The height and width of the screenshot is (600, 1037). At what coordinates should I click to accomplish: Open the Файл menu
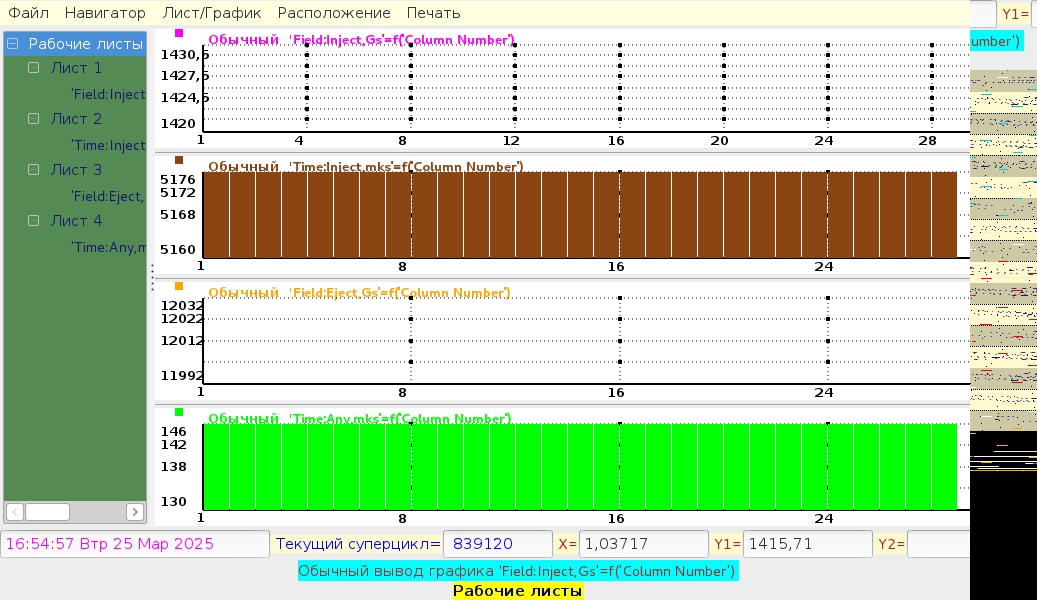(28, 13)
